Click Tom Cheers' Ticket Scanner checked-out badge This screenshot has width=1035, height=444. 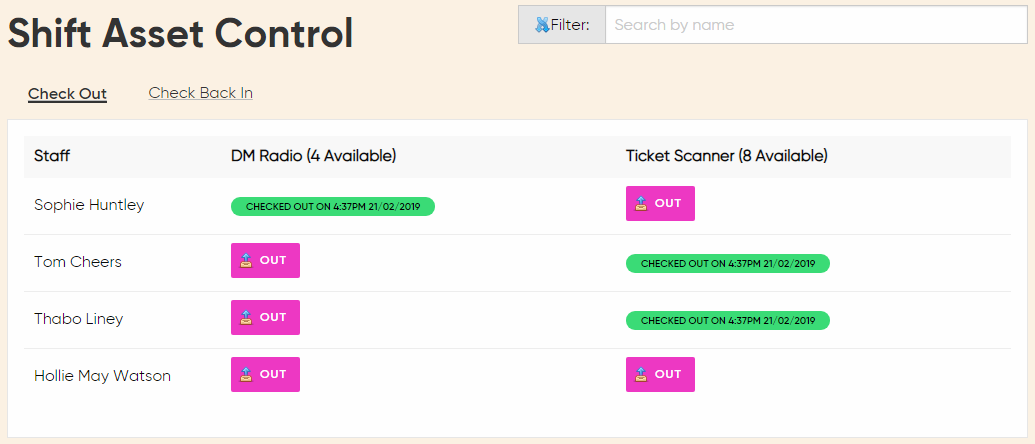(x=727, y=264)
